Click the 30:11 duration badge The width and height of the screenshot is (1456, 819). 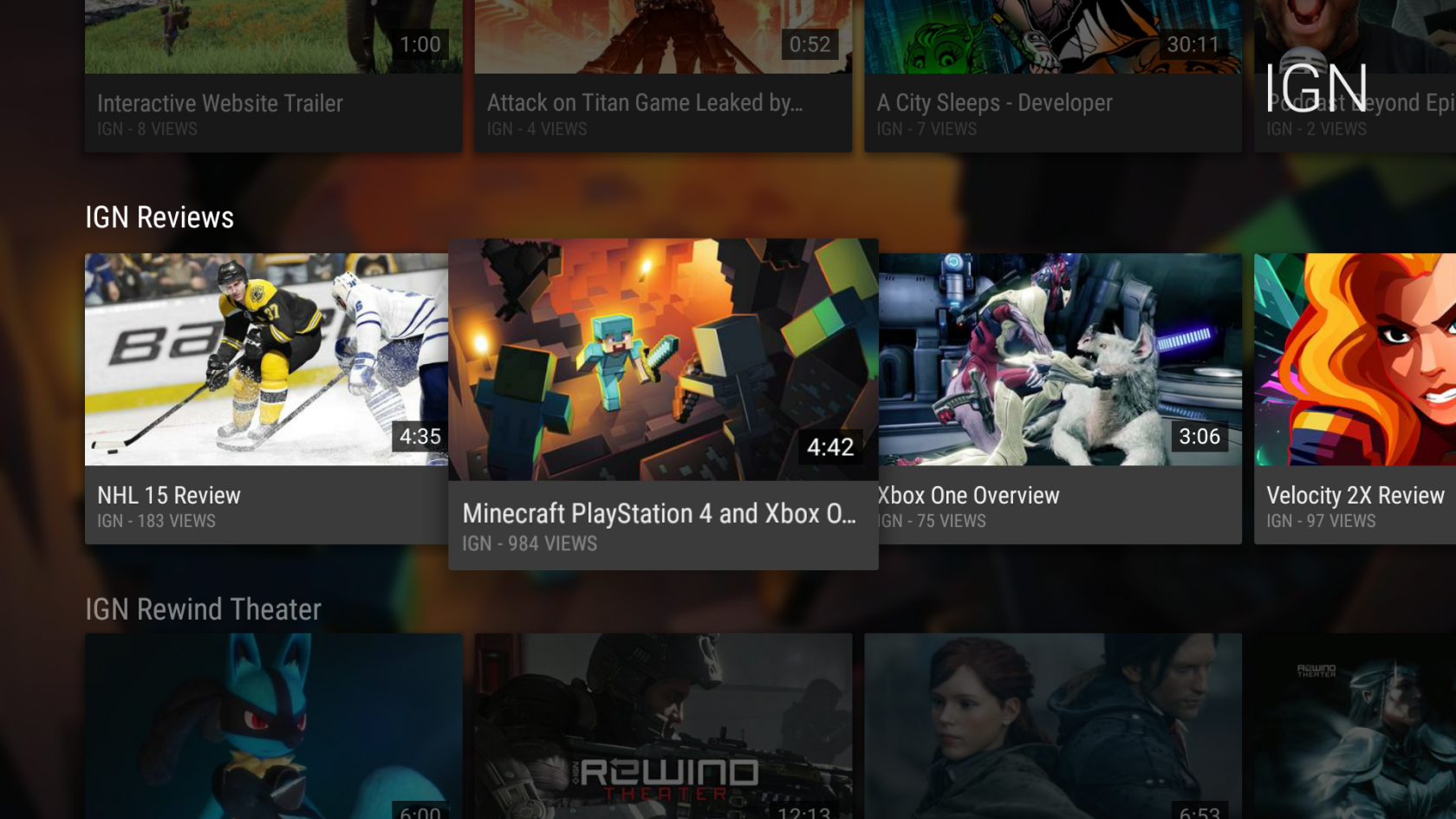tap(1193, 44)
